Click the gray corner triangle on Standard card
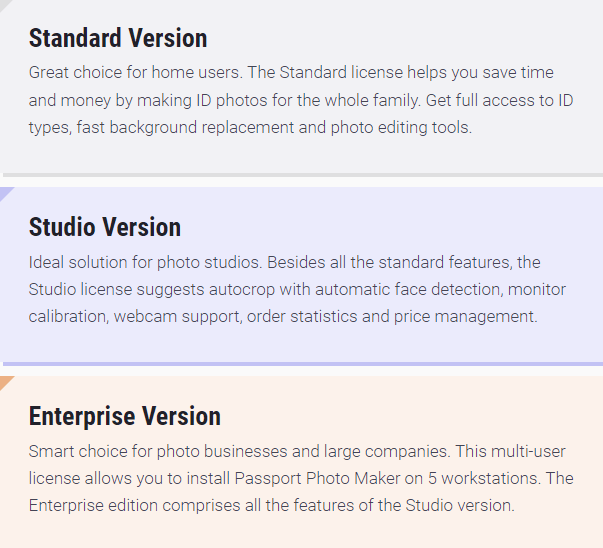The width and height of the screenshot is (603, 548). (x=4, y=4)
